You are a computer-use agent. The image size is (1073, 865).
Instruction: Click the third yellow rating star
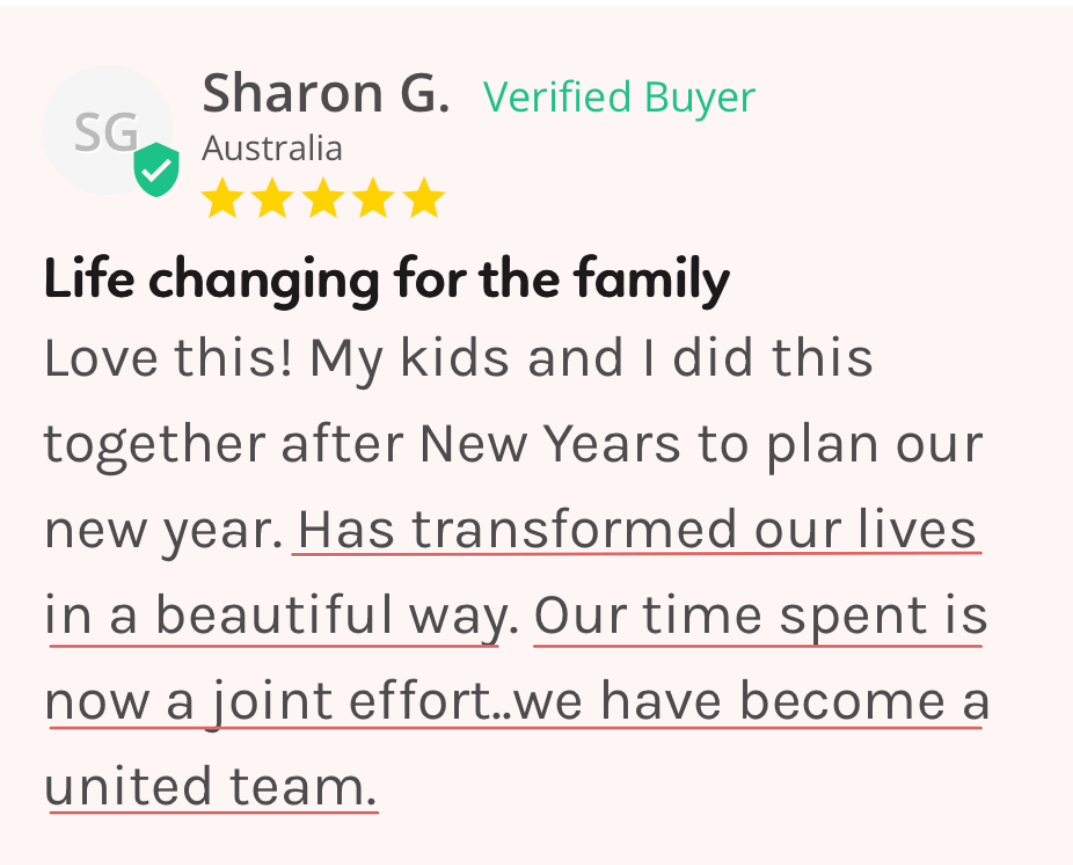[x=323, y=198]
